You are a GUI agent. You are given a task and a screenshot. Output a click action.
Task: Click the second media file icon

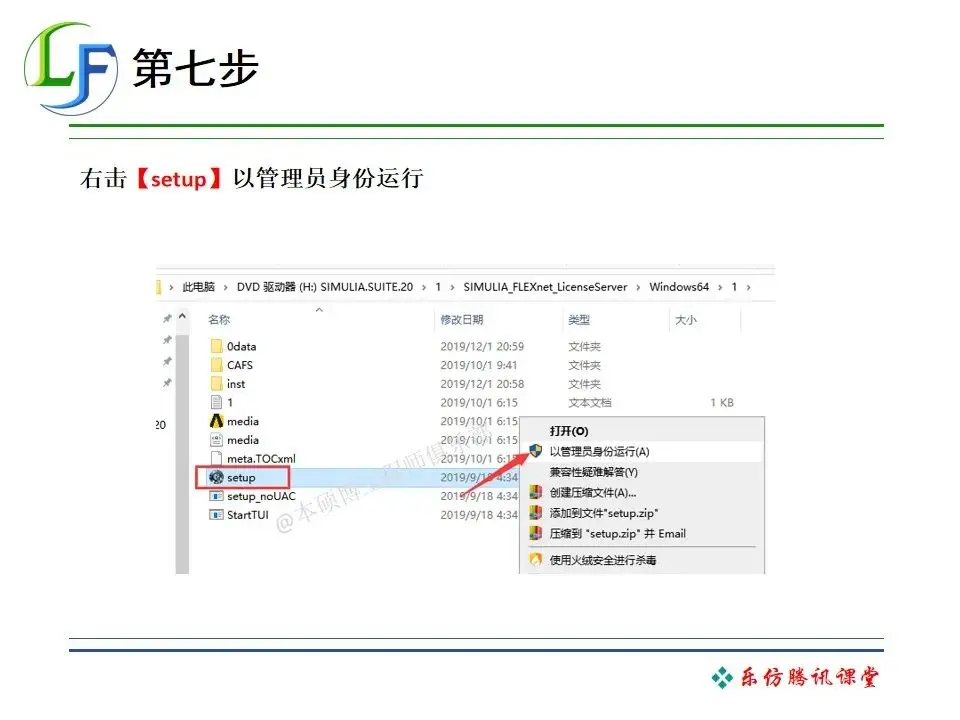point(216,440)
